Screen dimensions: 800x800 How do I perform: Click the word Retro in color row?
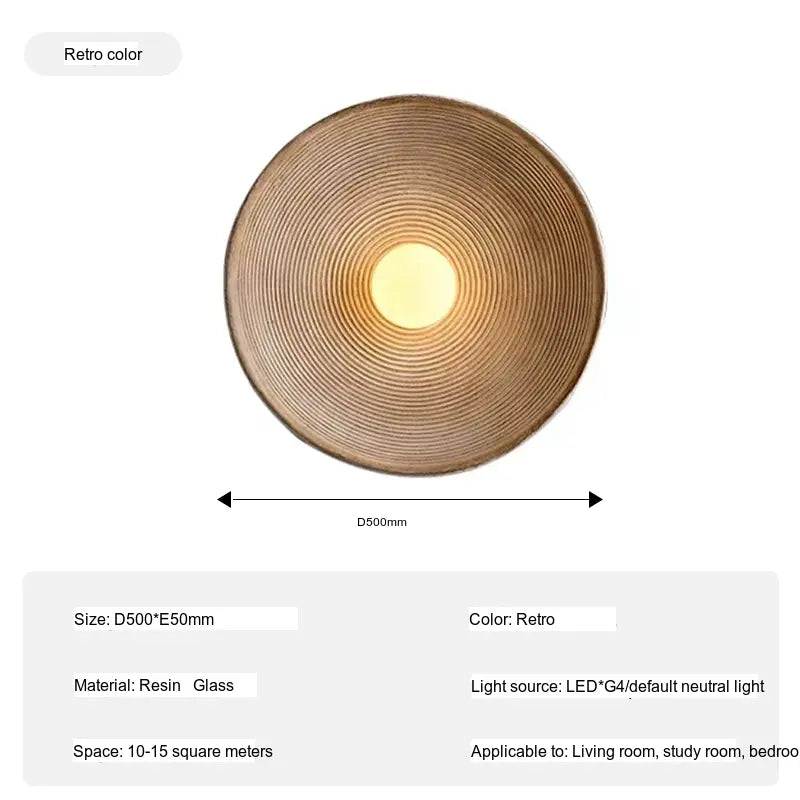535,619
